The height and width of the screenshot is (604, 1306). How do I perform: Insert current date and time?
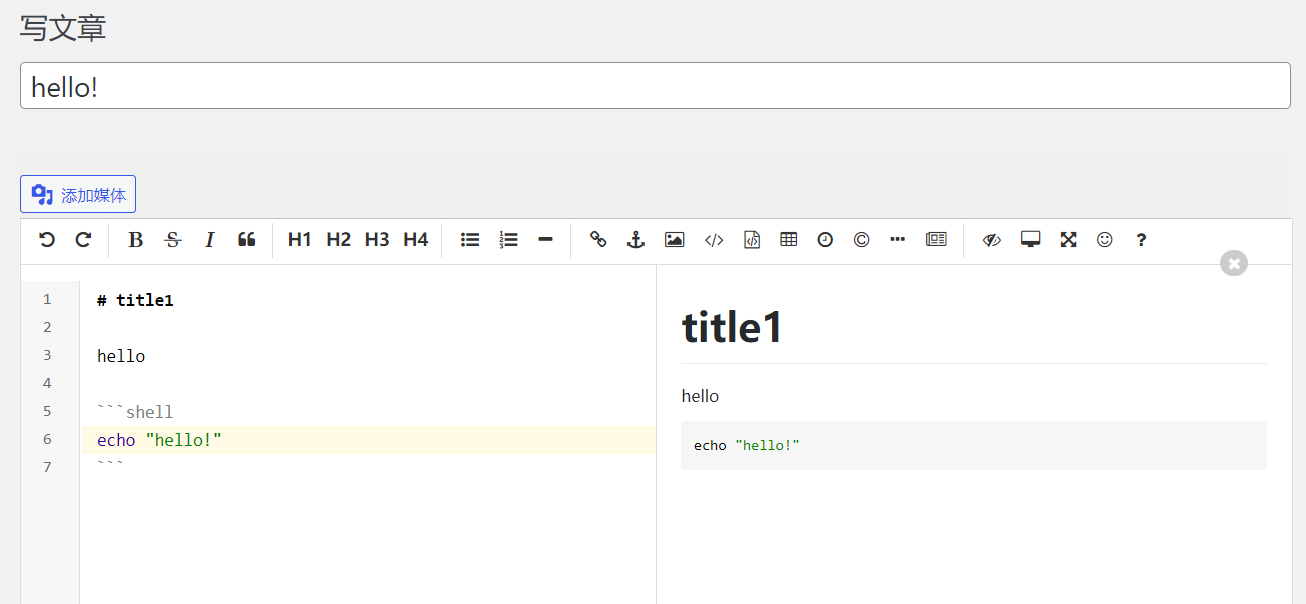825,240
